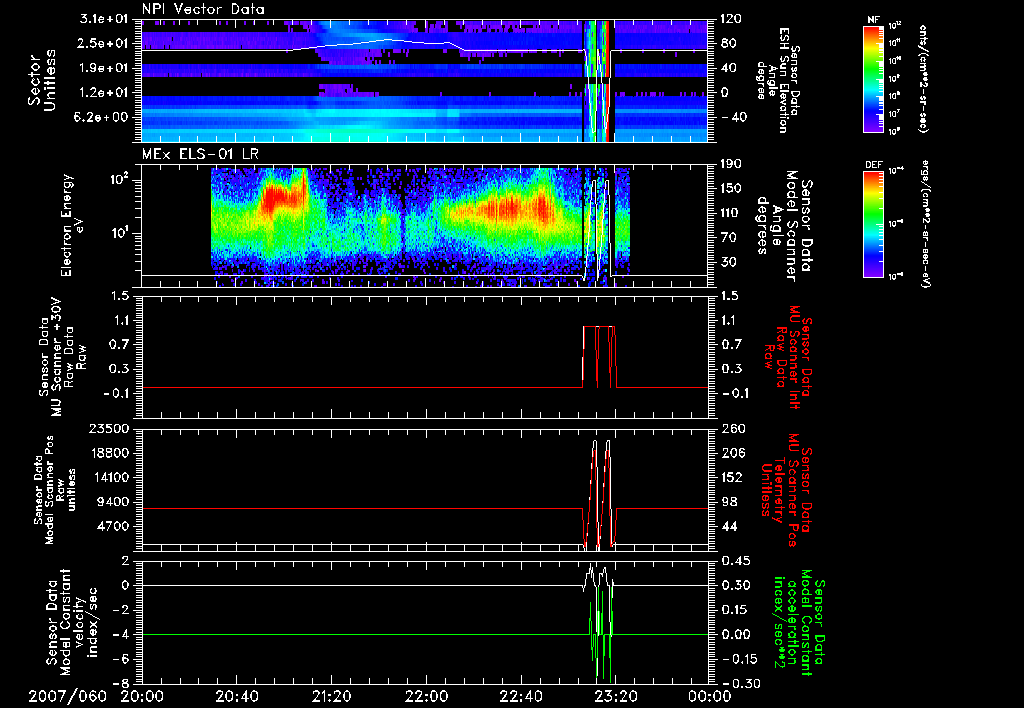Click the 23500 scanner position axis value

coord(108,428)
